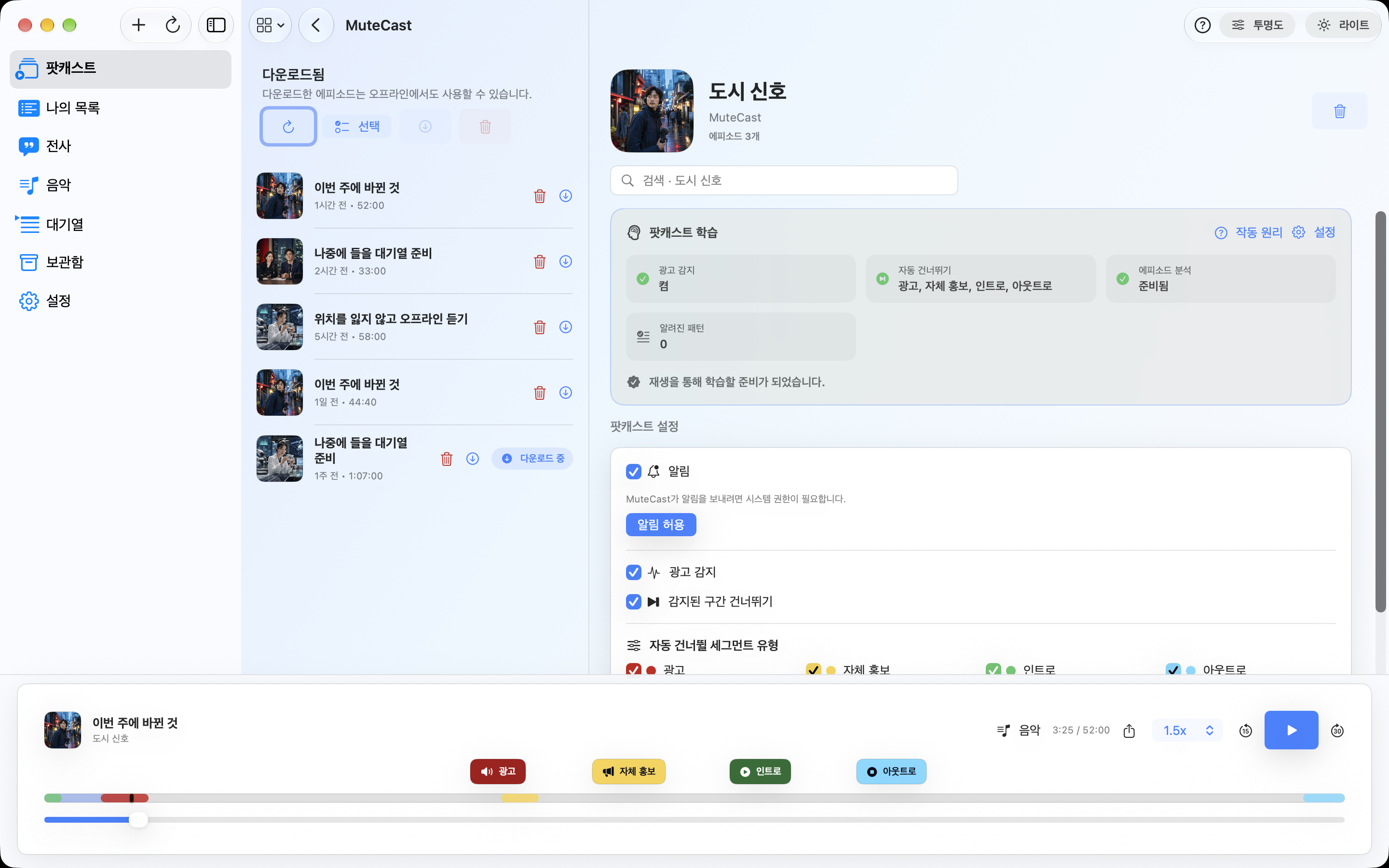Uncheck the 광고 segment type

tap(633, 669)
